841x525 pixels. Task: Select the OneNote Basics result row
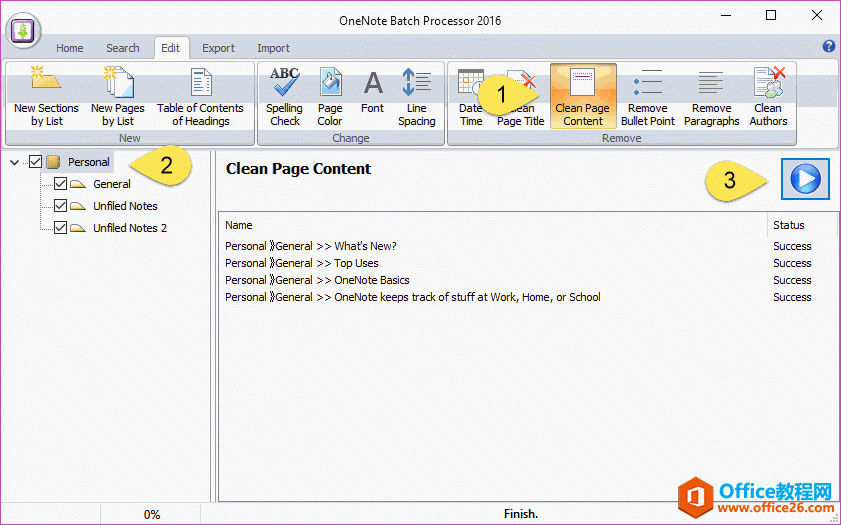click(528, 280)
